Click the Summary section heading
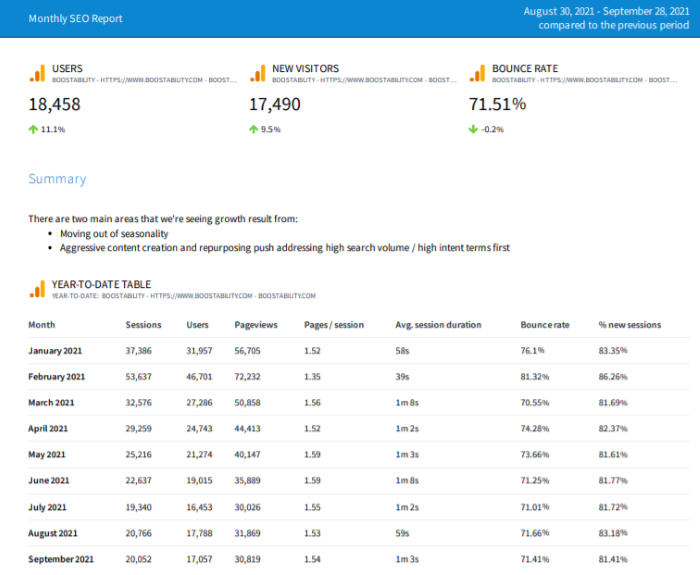Image resolution: width=700 pixels, height=575 pixels. click(57, 179)
